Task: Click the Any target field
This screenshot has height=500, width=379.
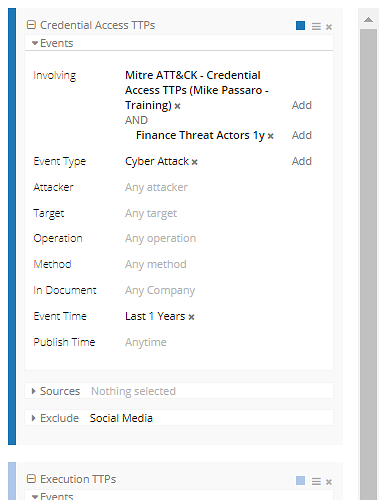Action: [x=151, y=213]
